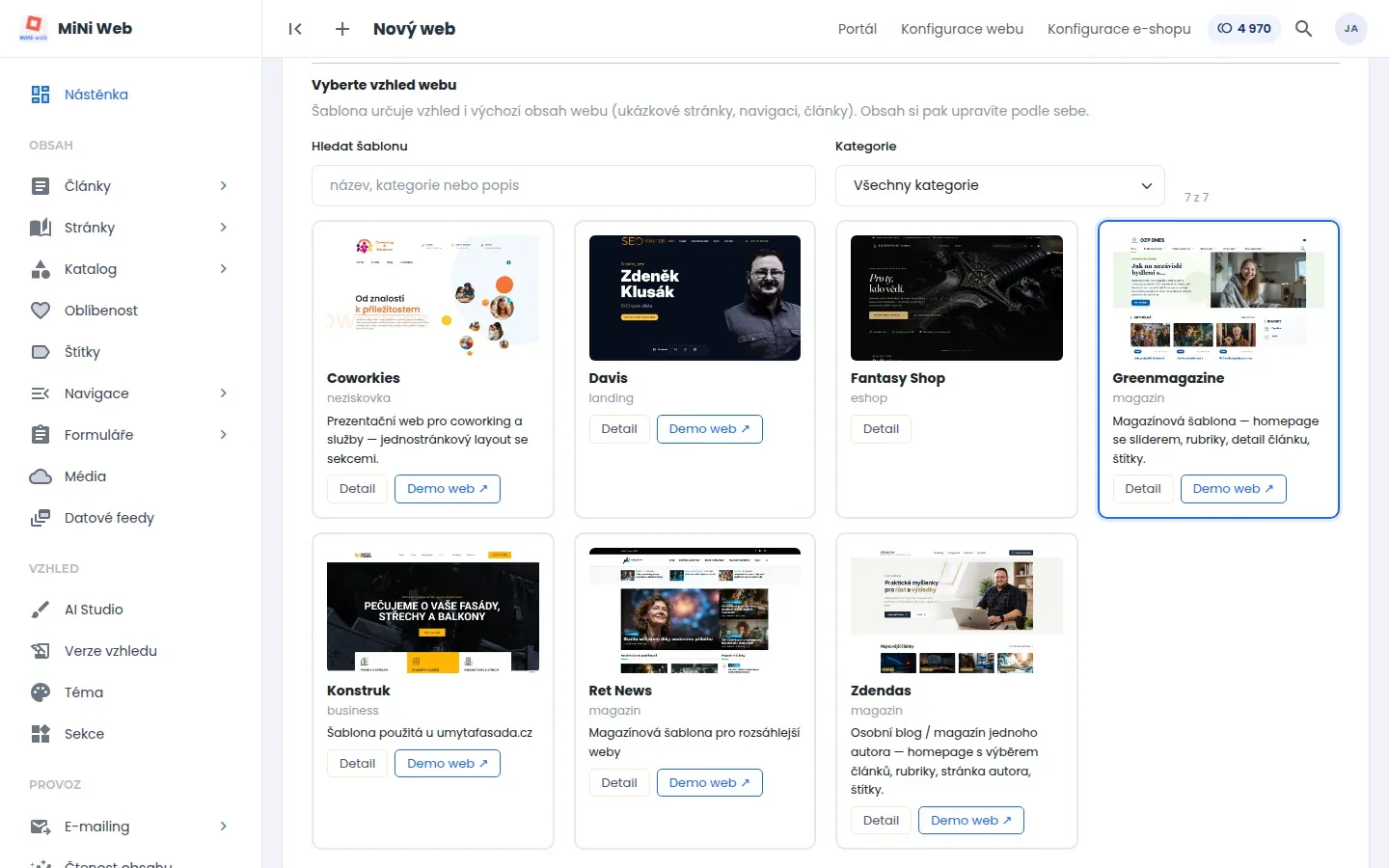Collapse the sidebar with the arrow icon
The height and width of the screenshot is (868, 1389).
pos(295,29)
